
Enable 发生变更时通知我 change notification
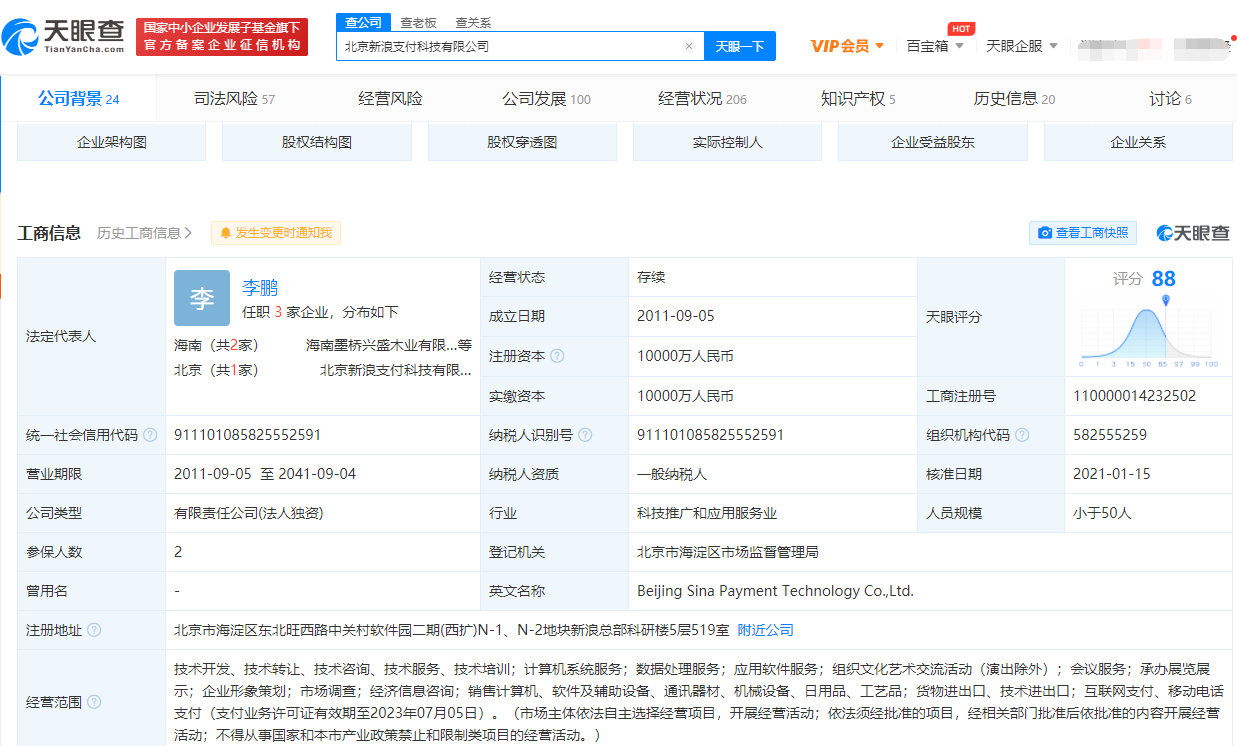tap(276, 233)
